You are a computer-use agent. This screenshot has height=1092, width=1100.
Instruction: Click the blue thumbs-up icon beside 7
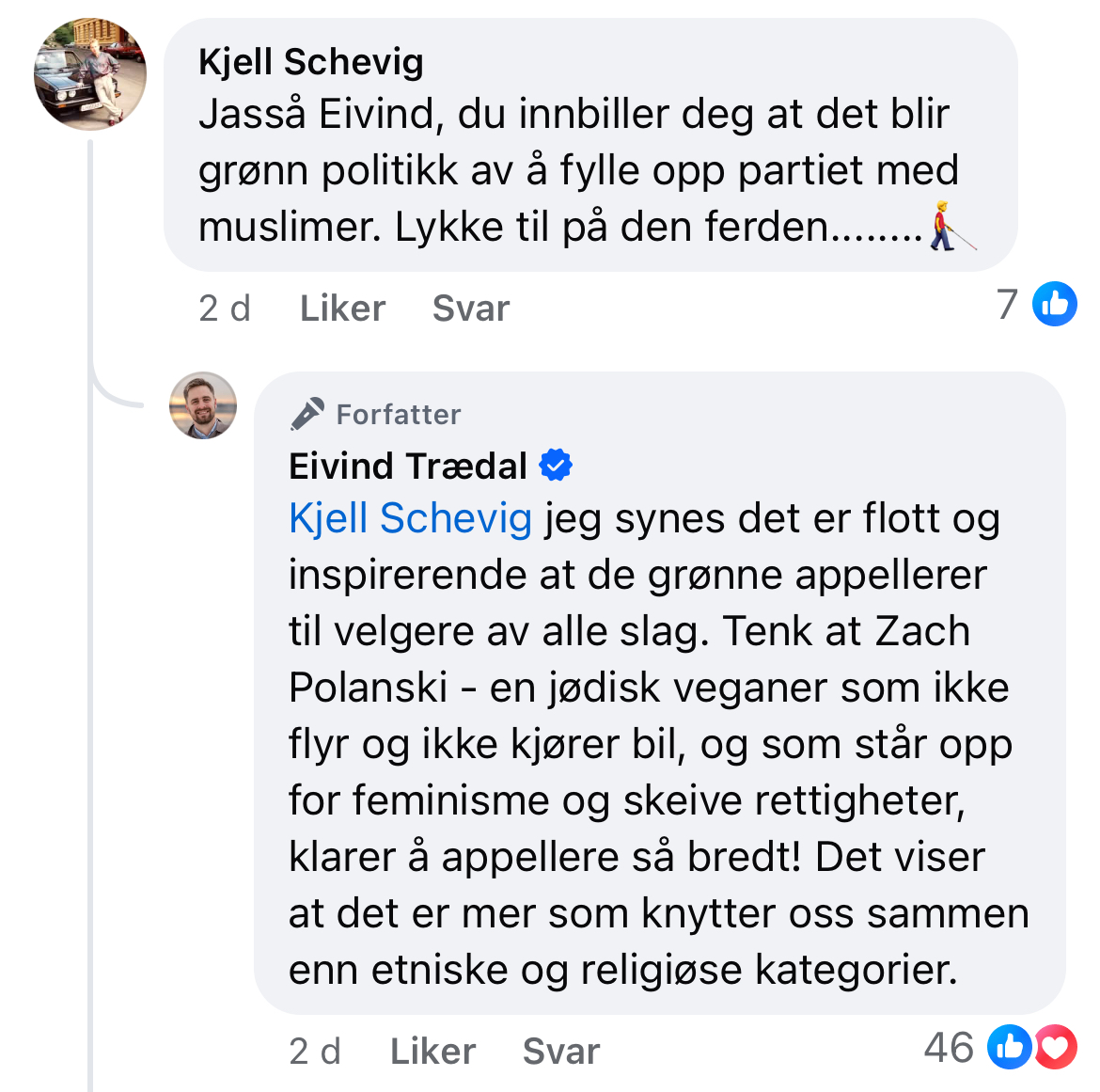[x=1055, y=304]
